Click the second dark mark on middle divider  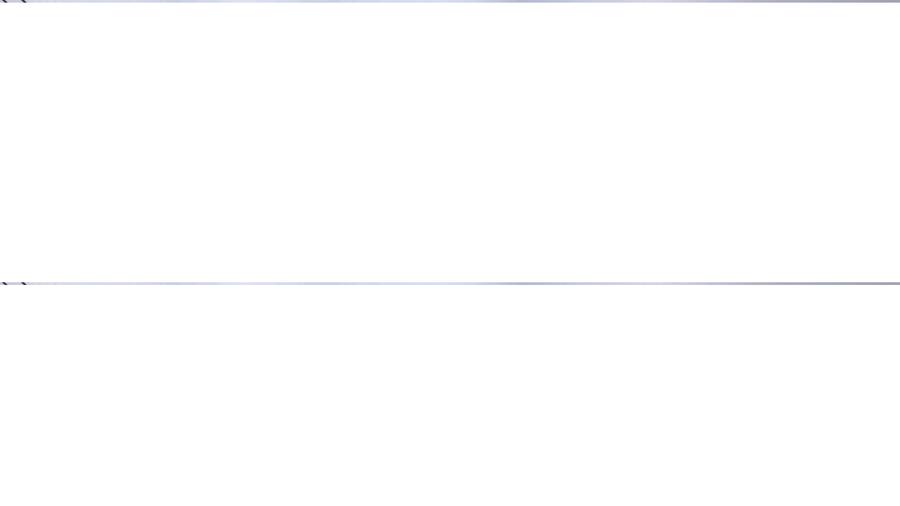click(24, 283)
